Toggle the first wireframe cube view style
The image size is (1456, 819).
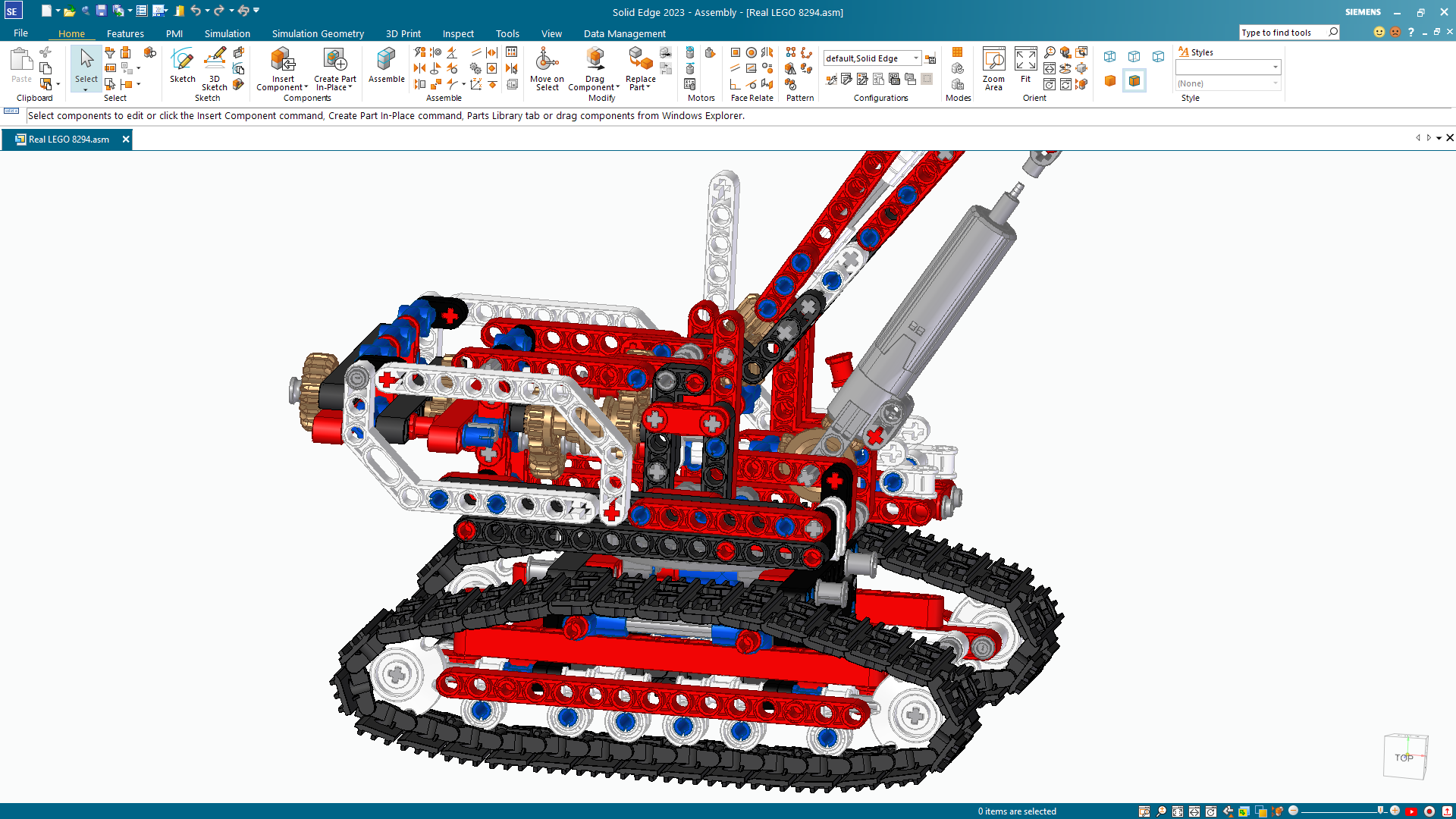pyautogui.click(x=1110, y=56)
